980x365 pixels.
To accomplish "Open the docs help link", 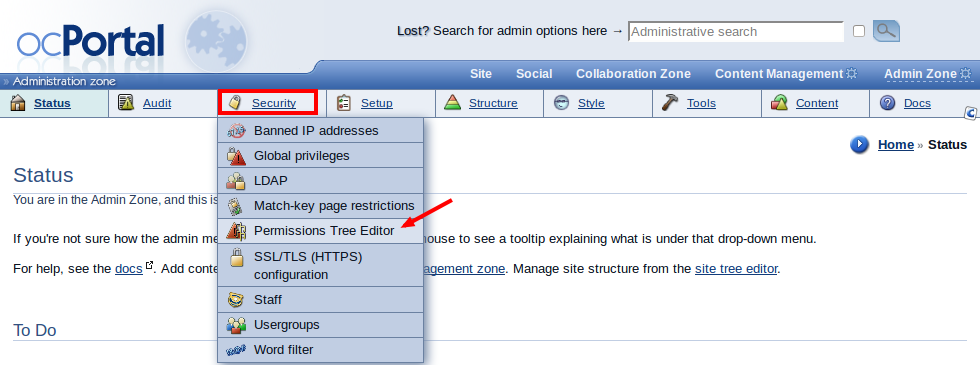I will (128, 269).
